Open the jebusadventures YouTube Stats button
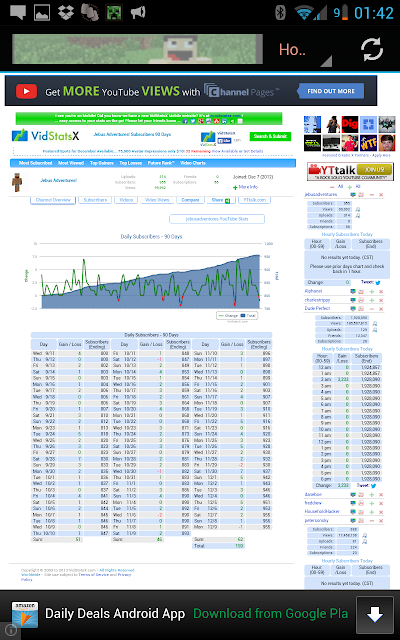The width and height of the screenshot is (400, 640). coord(217,219)
